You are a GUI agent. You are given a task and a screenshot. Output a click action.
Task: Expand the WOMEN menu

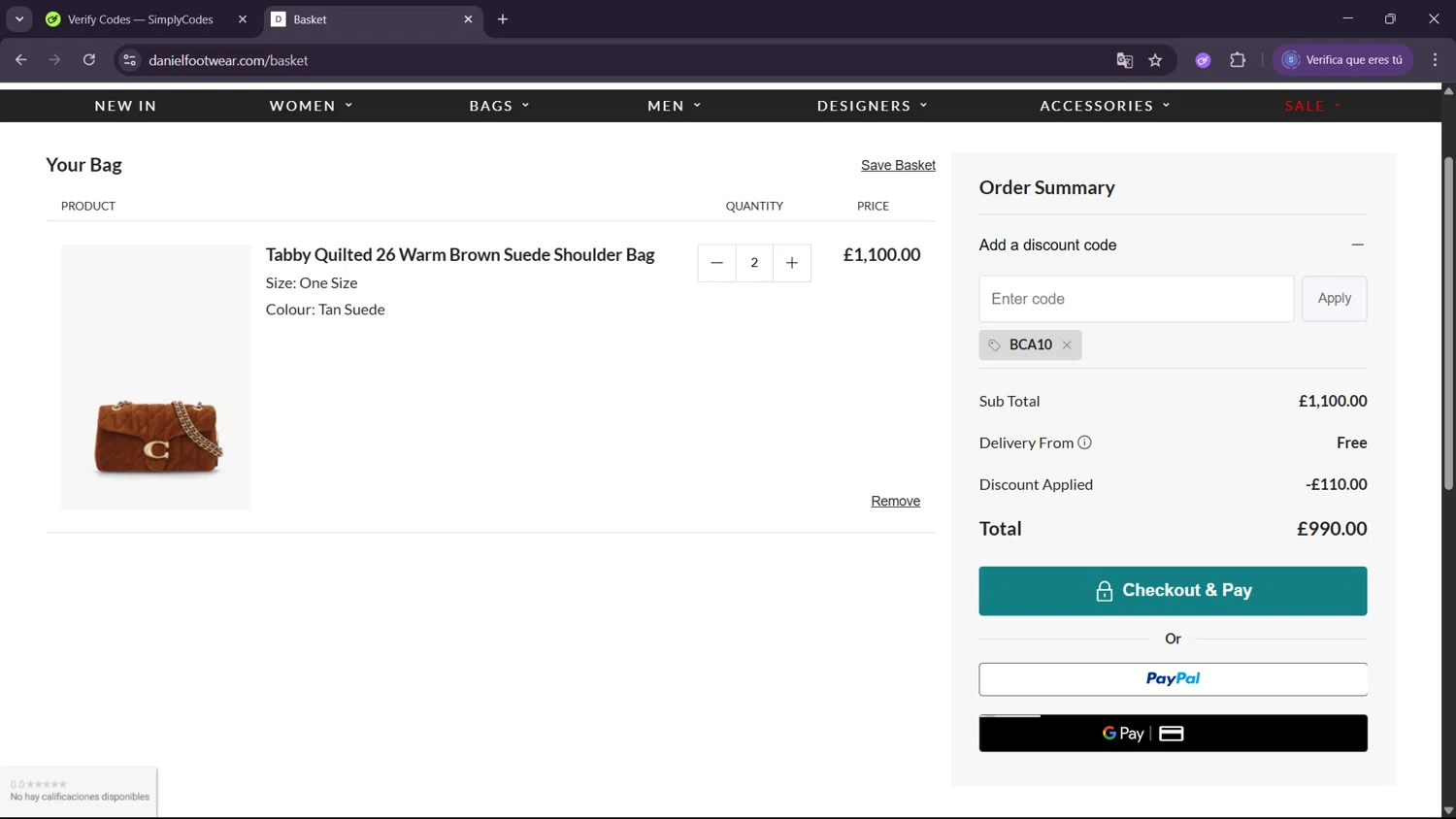[311, 106]
